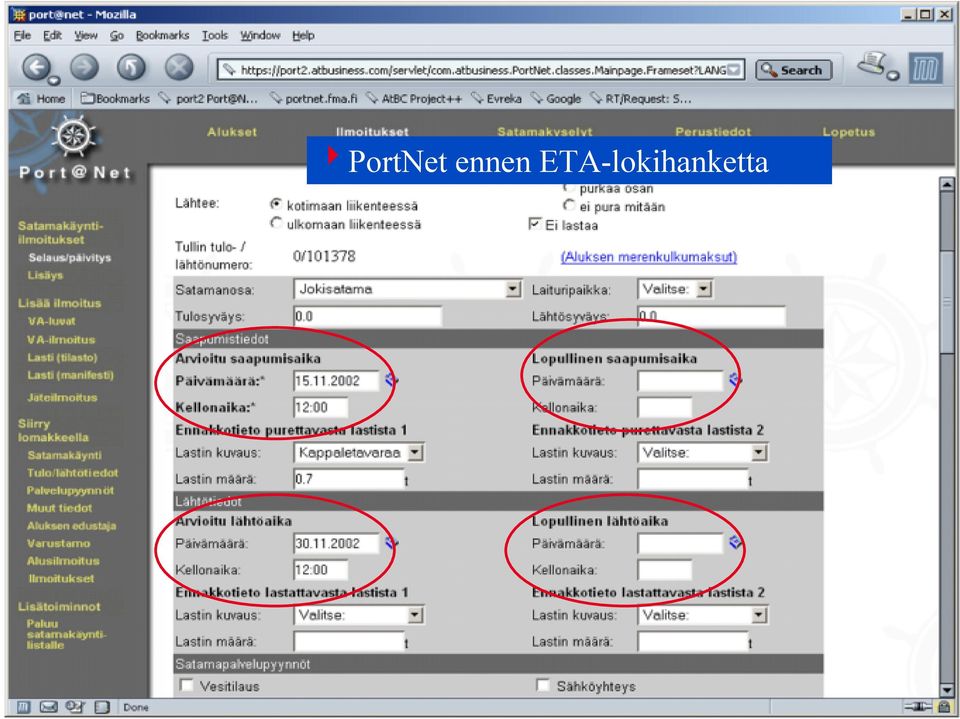Open the Mail icon in the status bar
The width and height of the screenshot is (960, 719).
click(48, 707)
